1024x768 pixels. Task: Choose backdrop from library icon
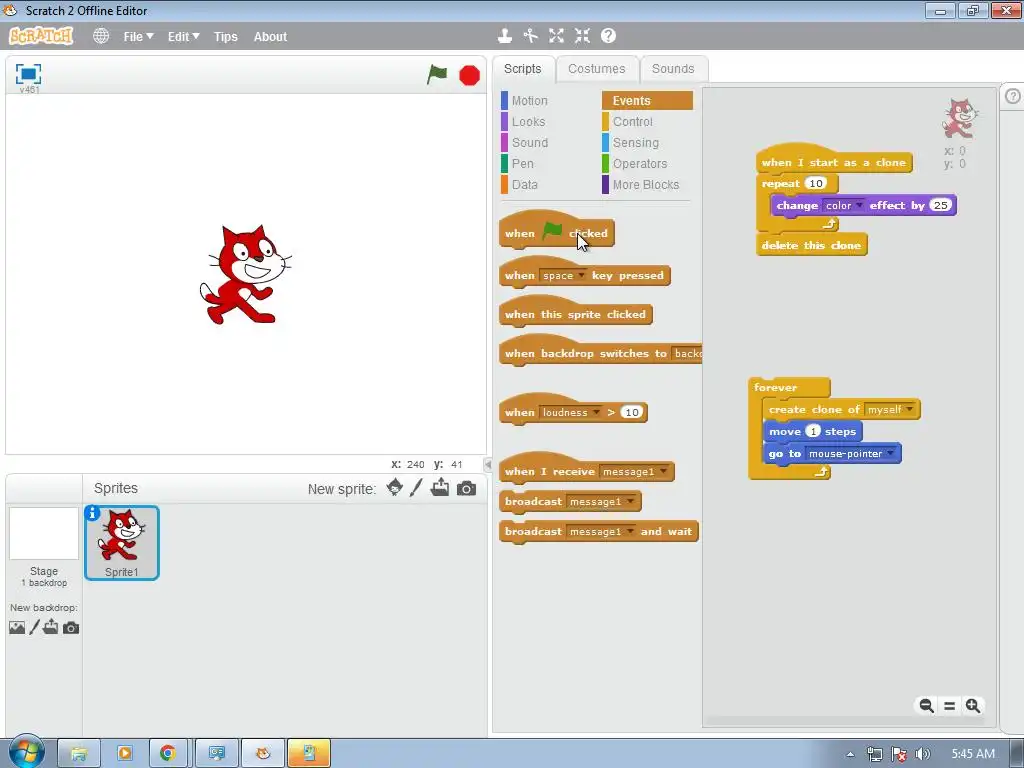pos(17,628)
